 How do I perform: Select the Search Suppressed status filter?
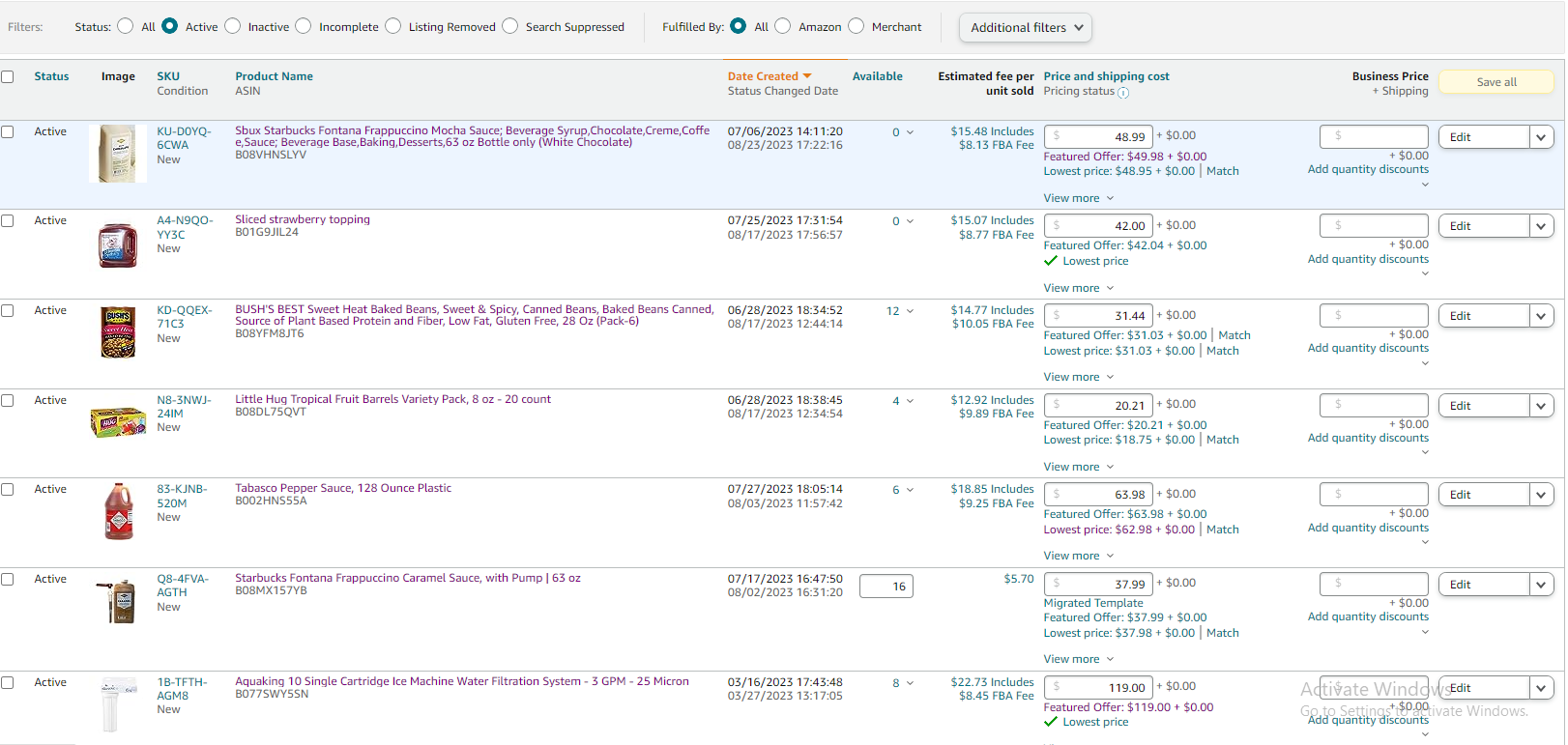(509, 26)
